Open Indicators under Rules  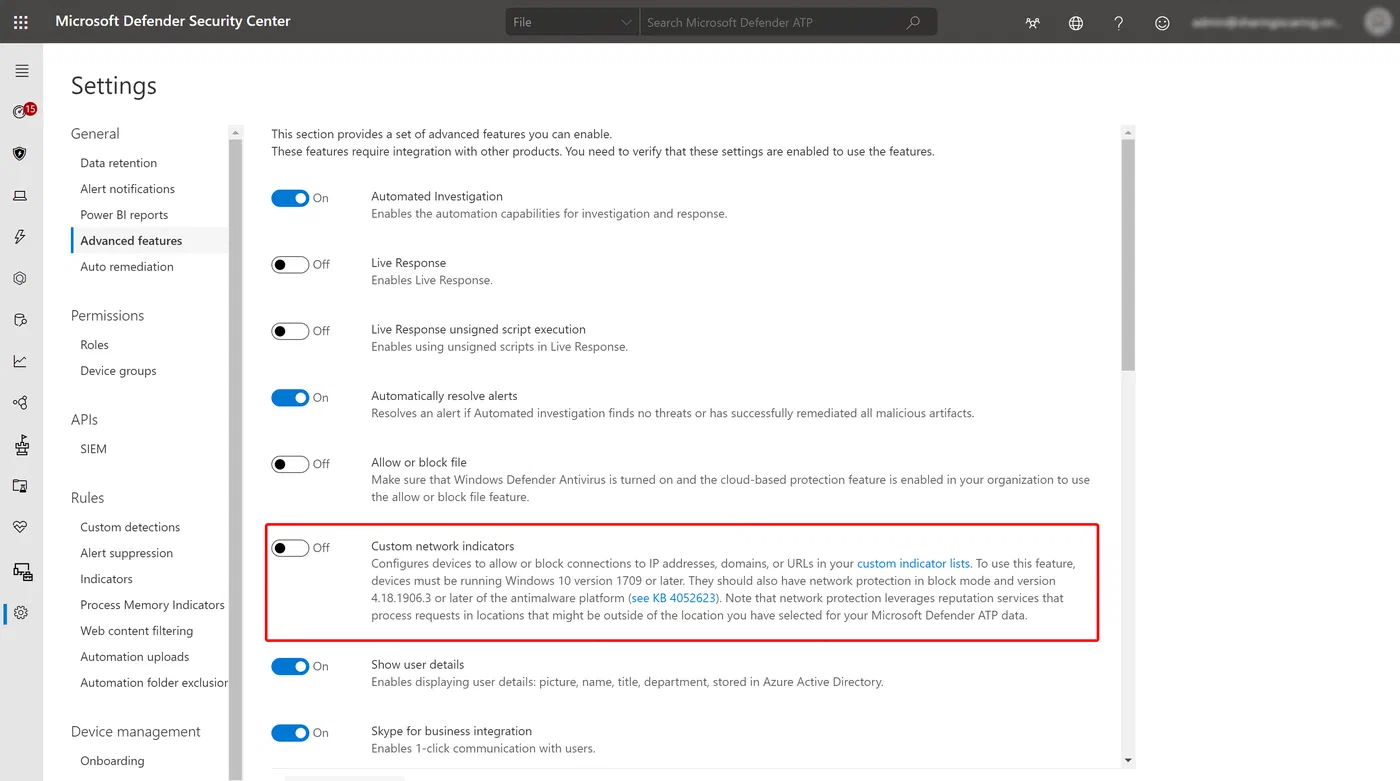106,579
